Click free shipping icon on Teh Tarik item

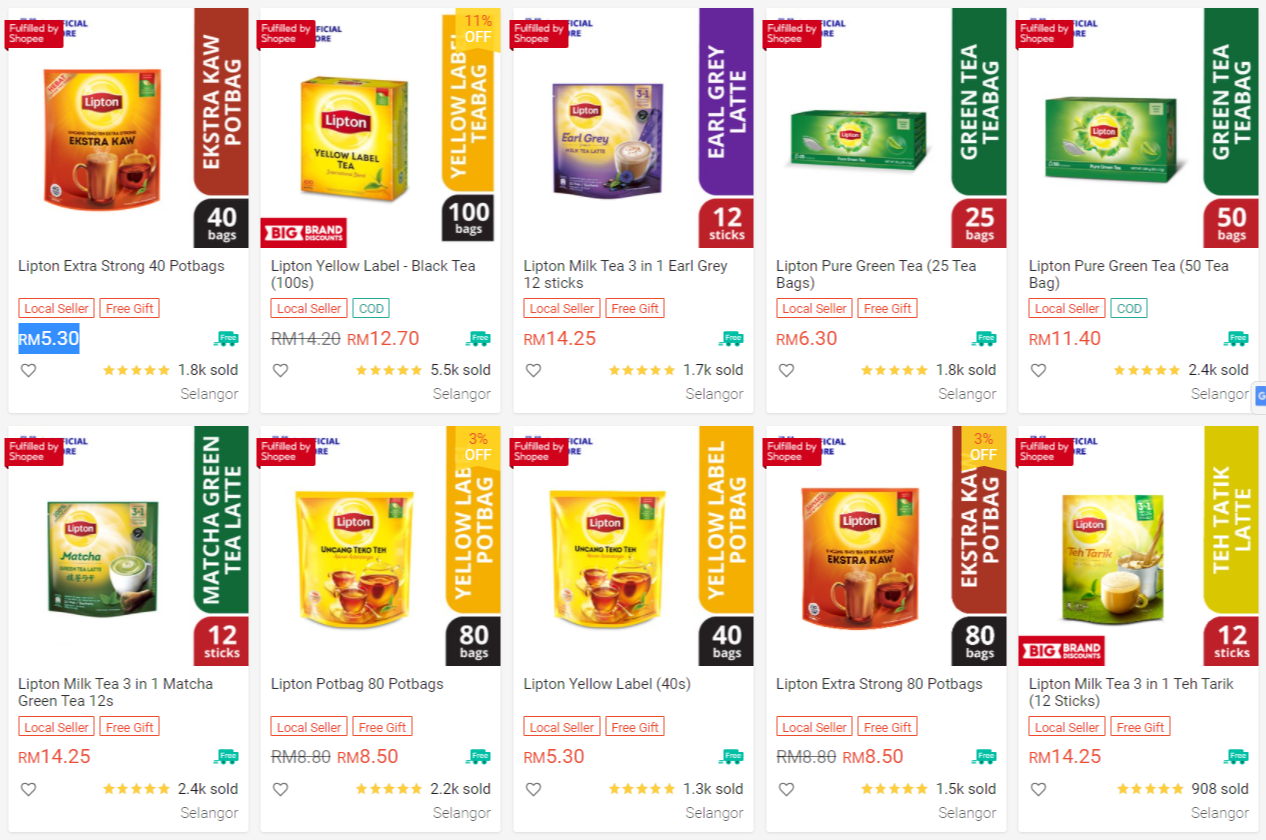tap(1237, 757)
